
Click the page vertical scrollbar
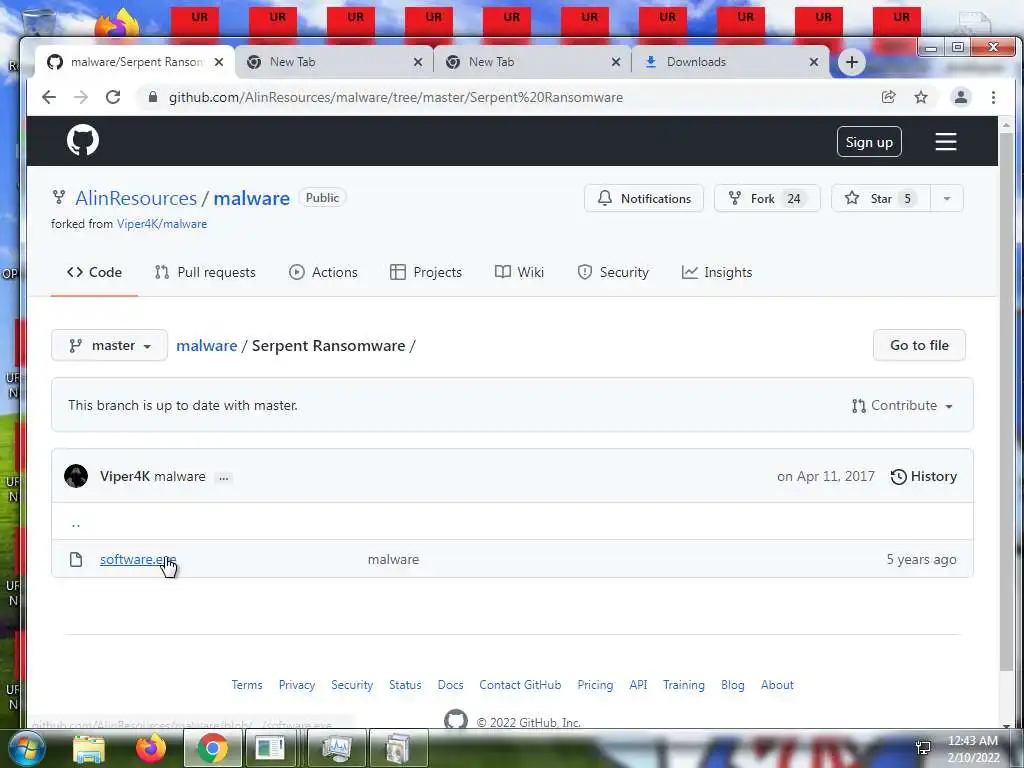[x=1006, y=400]
